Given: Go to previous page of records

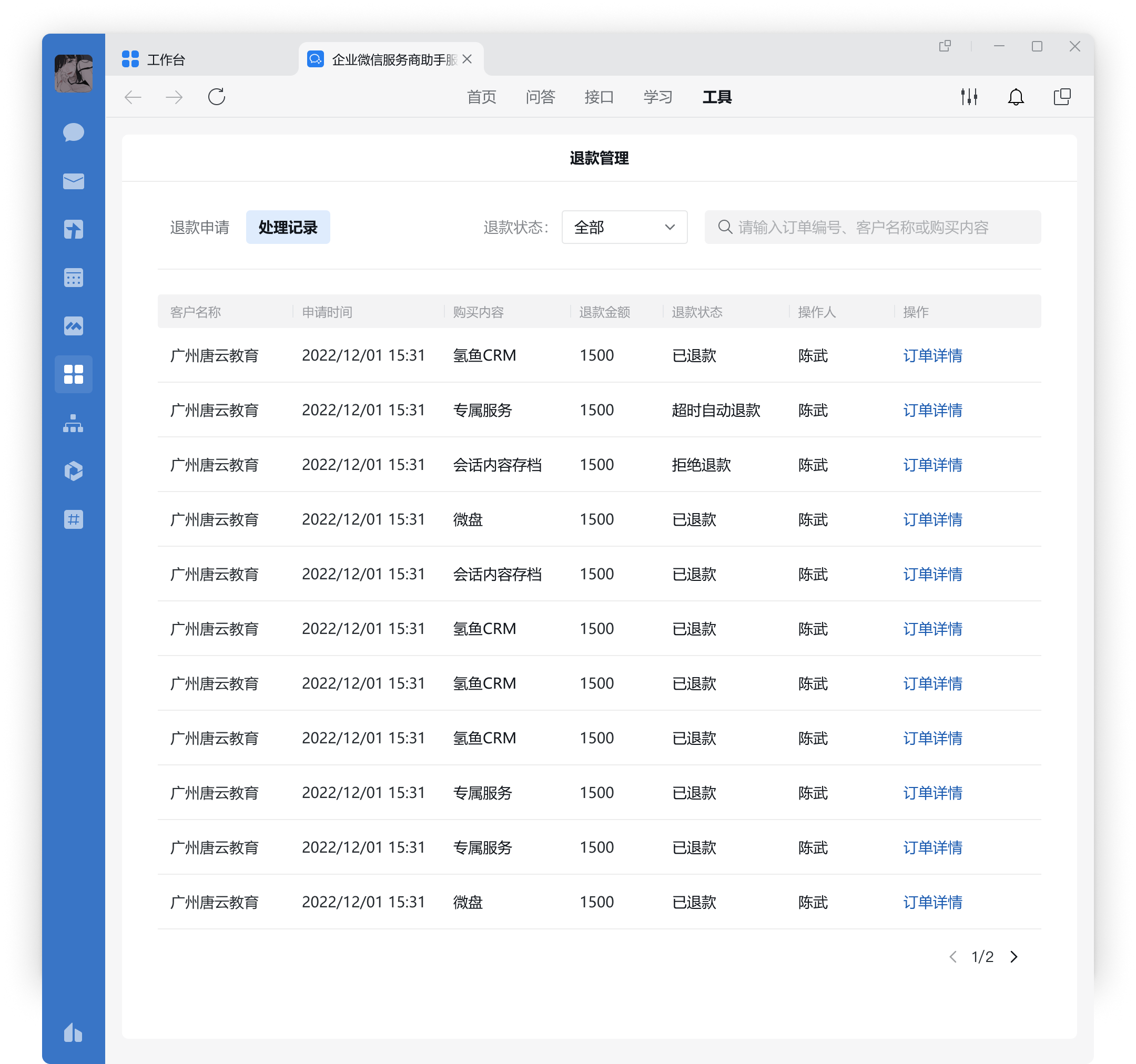Looking at the screenshot, I should tap(952, 957).
